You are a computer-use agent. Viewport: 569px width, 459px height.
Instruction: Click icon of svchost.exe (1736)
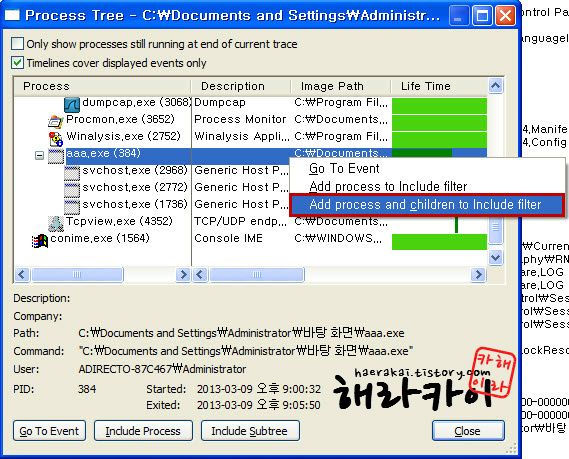72,207
